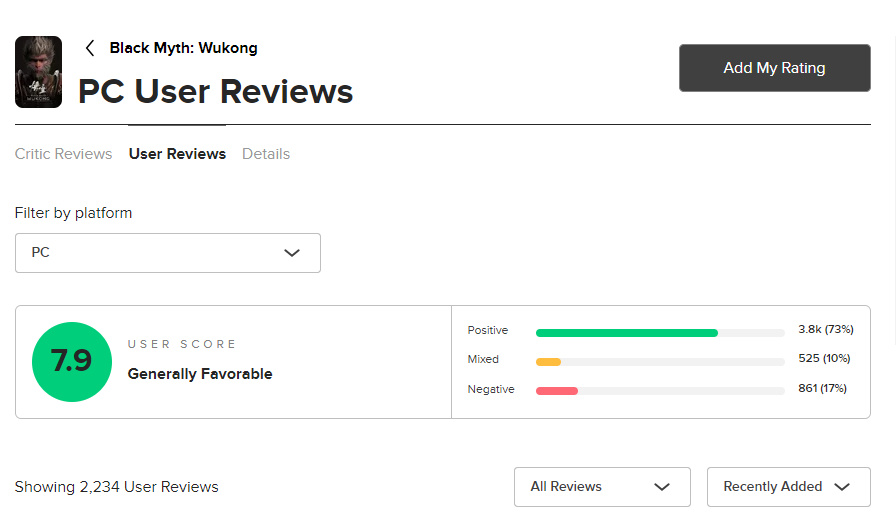Click the red Negative rating bar

[x=557, y=391]
